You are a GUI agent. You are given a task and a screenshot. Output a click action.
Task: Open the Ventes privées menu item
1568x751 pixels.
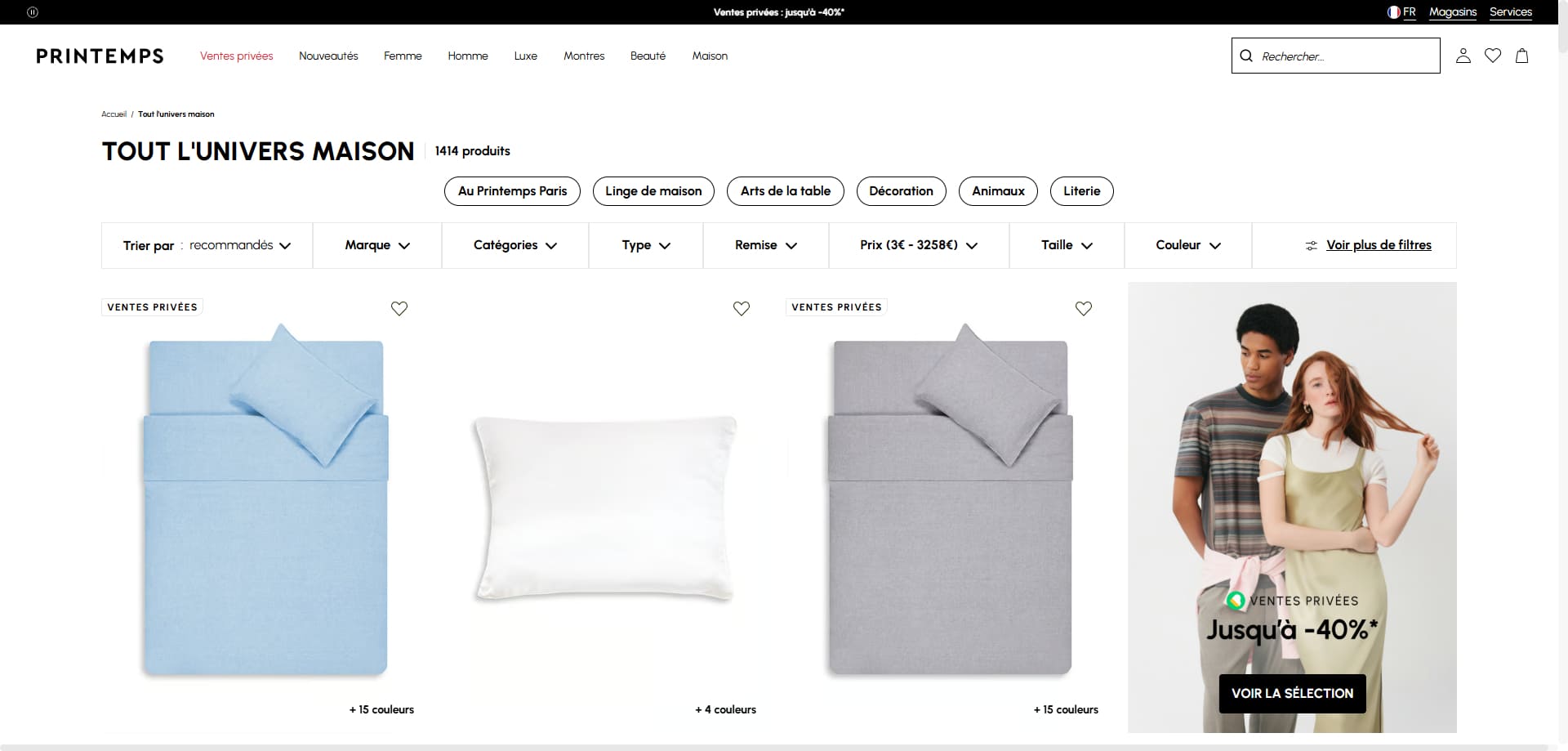[x=237, y=56]
